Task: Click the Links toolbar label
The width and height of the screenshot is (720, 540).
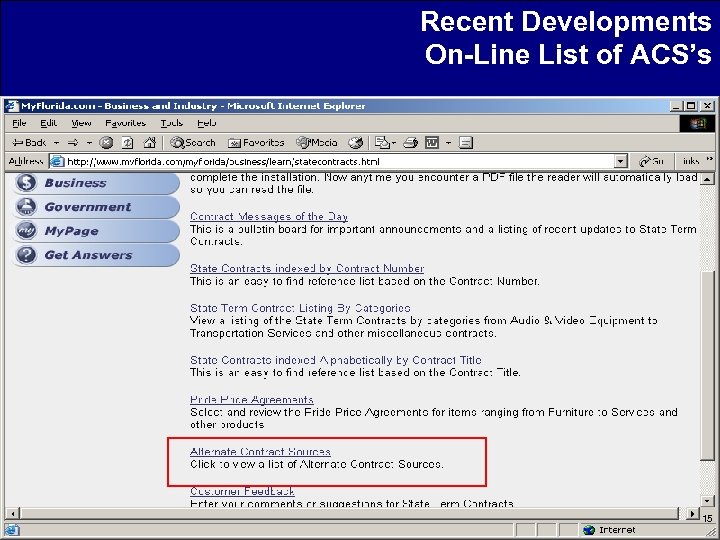Action: tap(691, 161)
